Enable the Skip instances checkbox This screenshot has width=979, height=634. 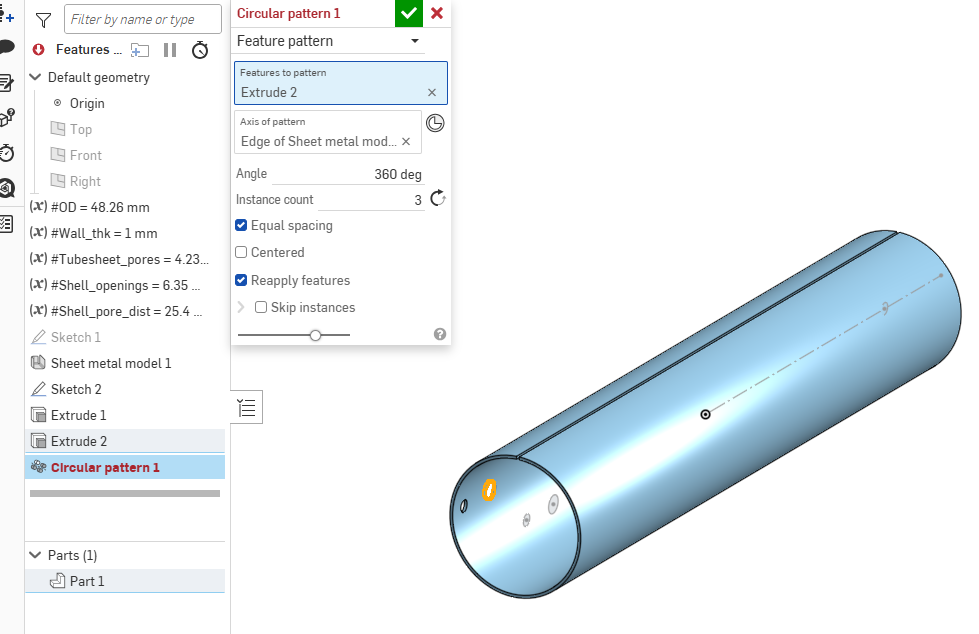click(261, 307)
